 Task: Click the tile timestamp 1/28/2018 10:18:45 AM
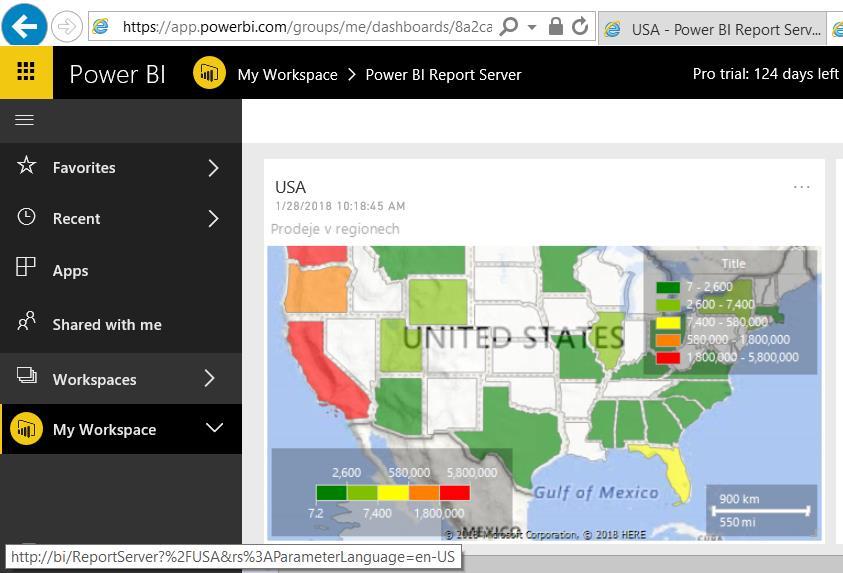(x=340, y=206)
